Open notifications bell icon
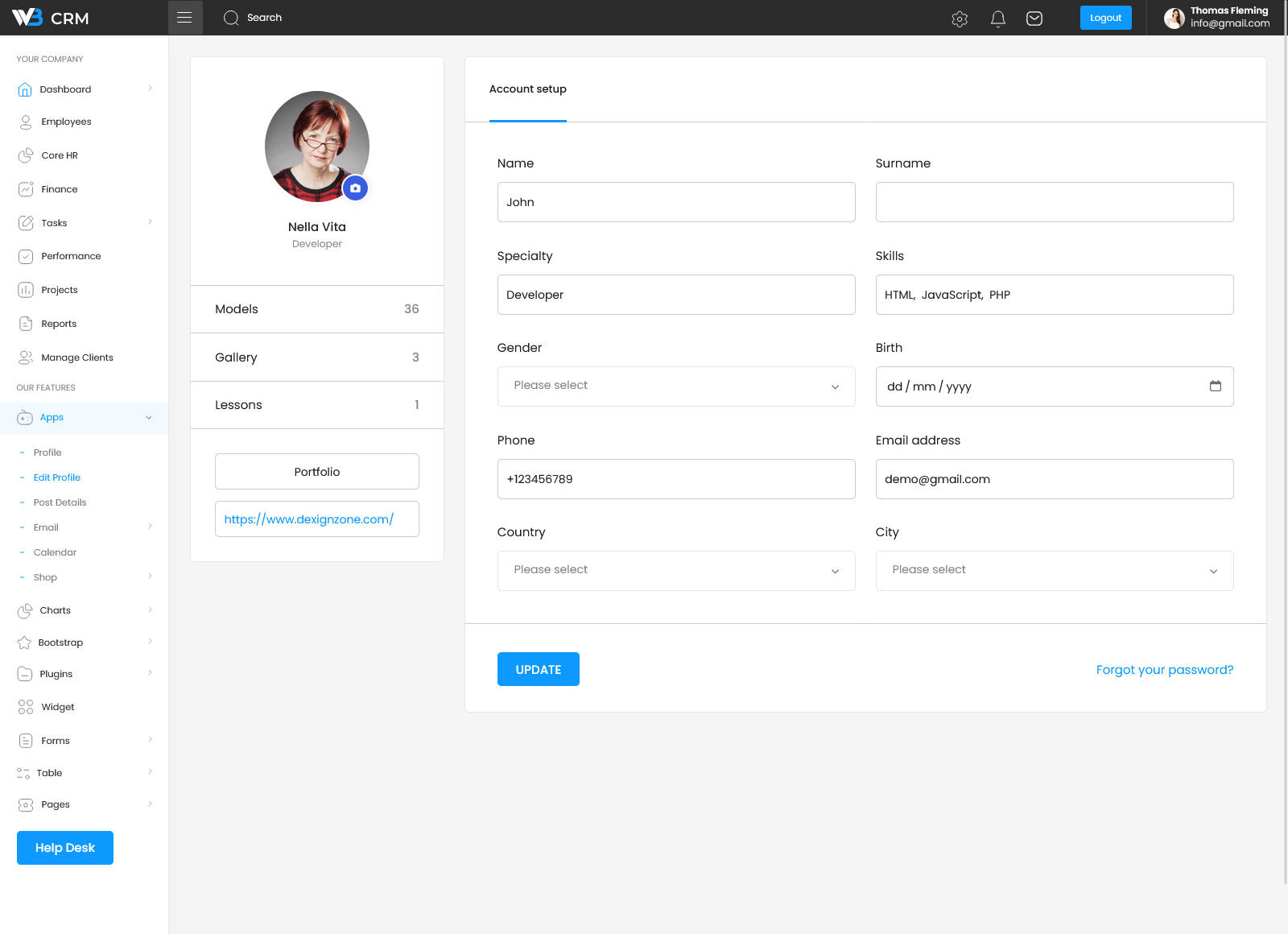 [998, 19]
